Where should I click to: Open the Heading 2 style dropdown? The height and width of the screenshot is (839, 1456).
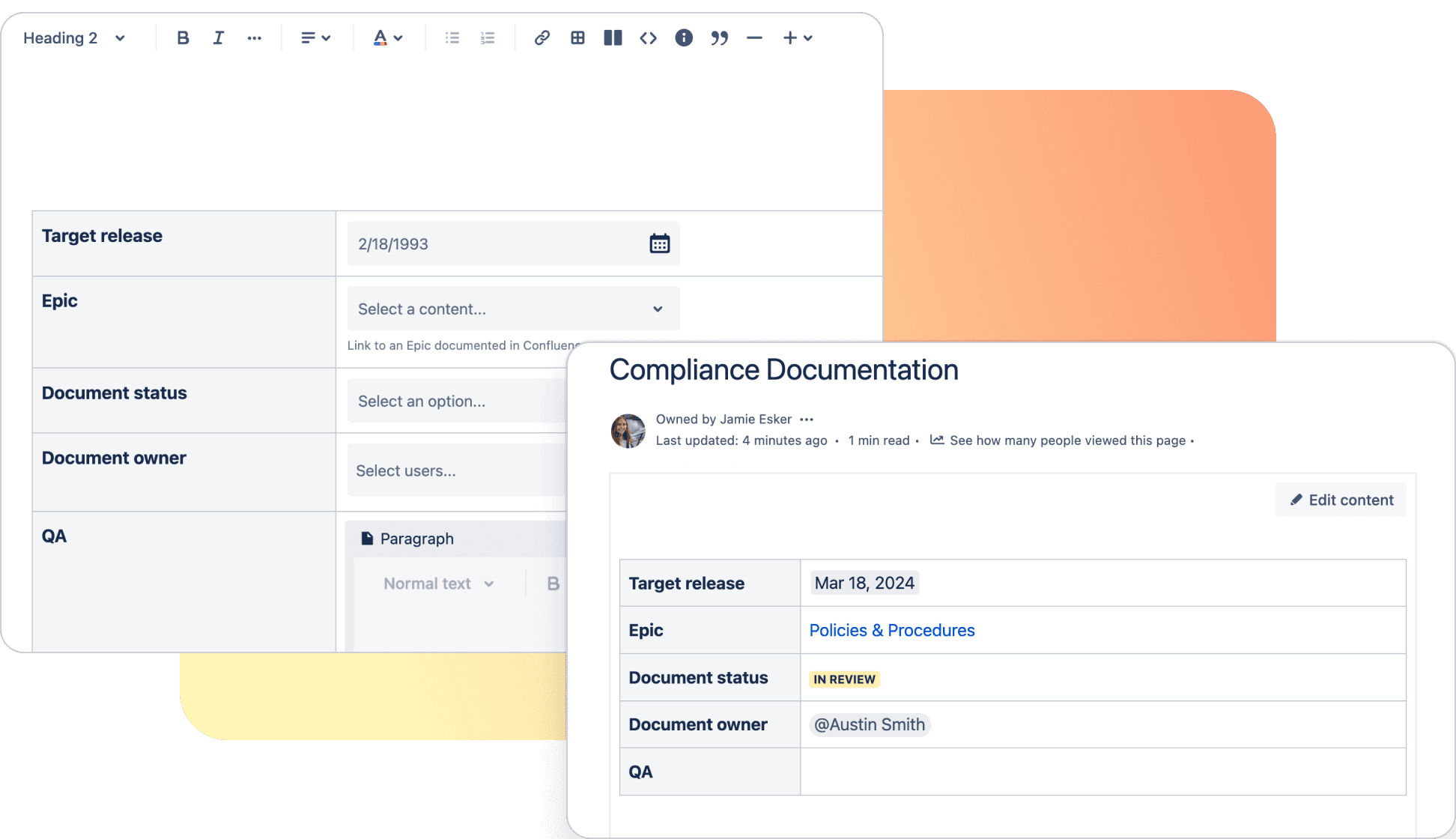point(73,37)
